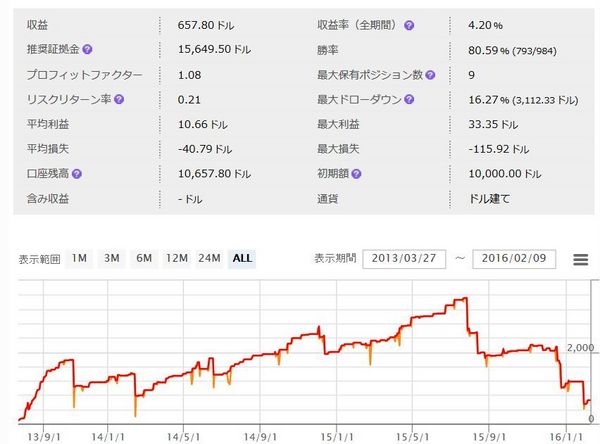The height and width of the screenshot is (444, 600).
Task: Open help icon beside 初期額
Action: [356, 174]
